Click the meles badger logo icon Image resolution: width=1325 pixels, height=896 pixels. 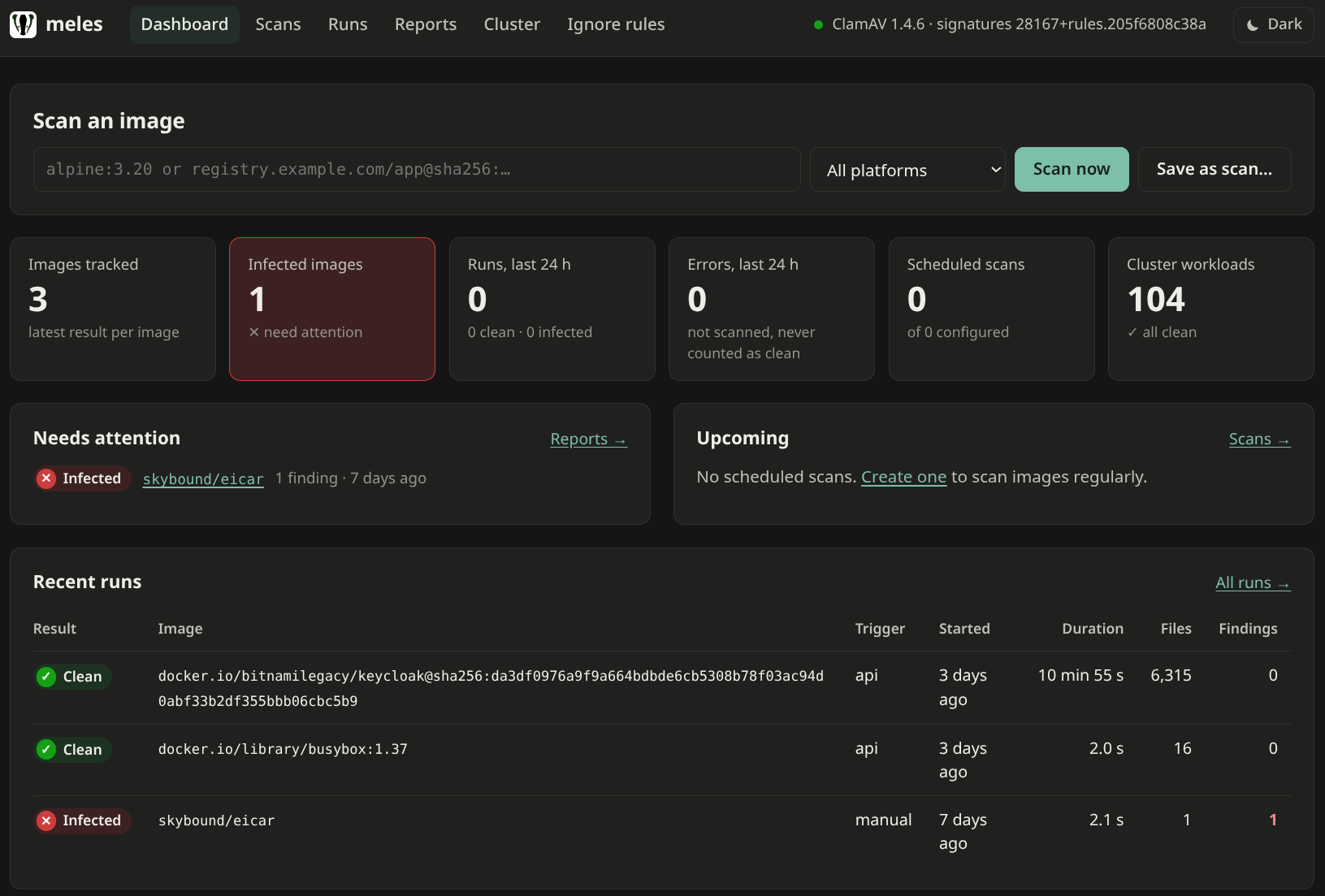23,24
